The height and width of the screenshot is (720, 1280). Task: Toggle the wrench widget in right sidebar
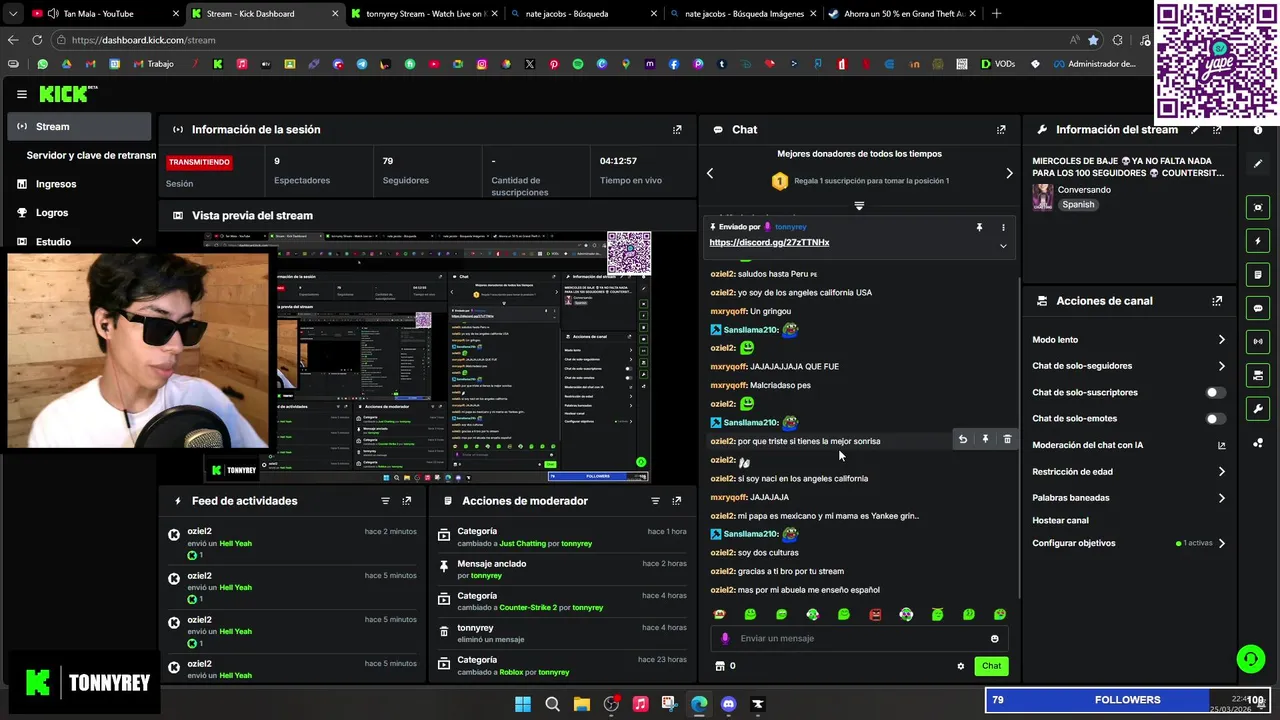1258,408
